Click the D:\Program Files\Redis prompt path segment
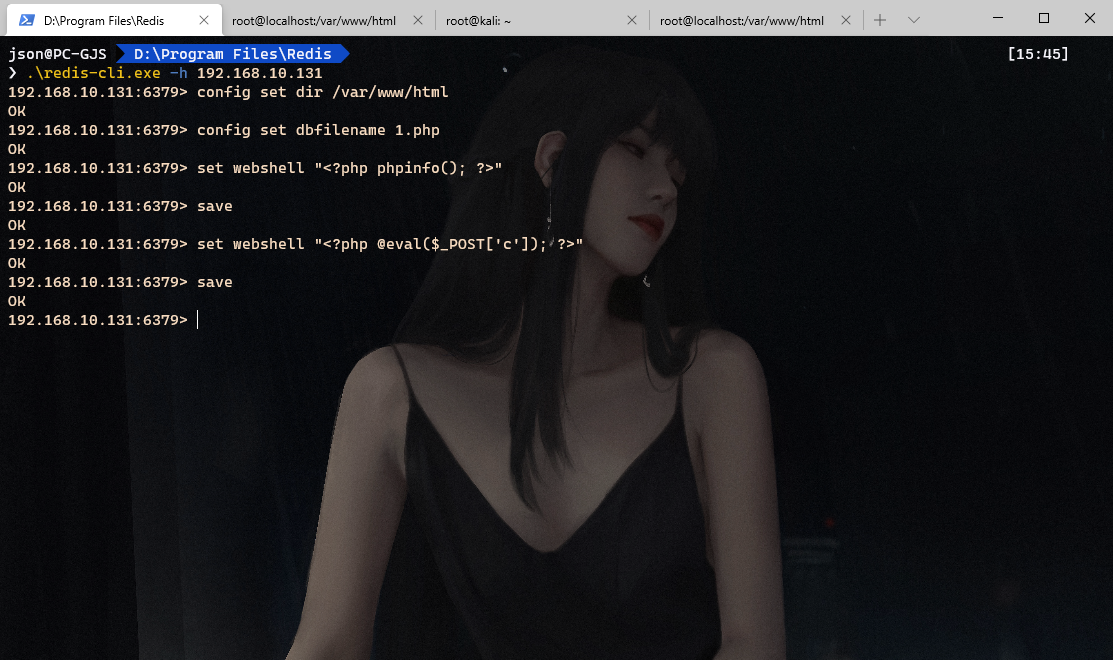 [x=233, y=54]
